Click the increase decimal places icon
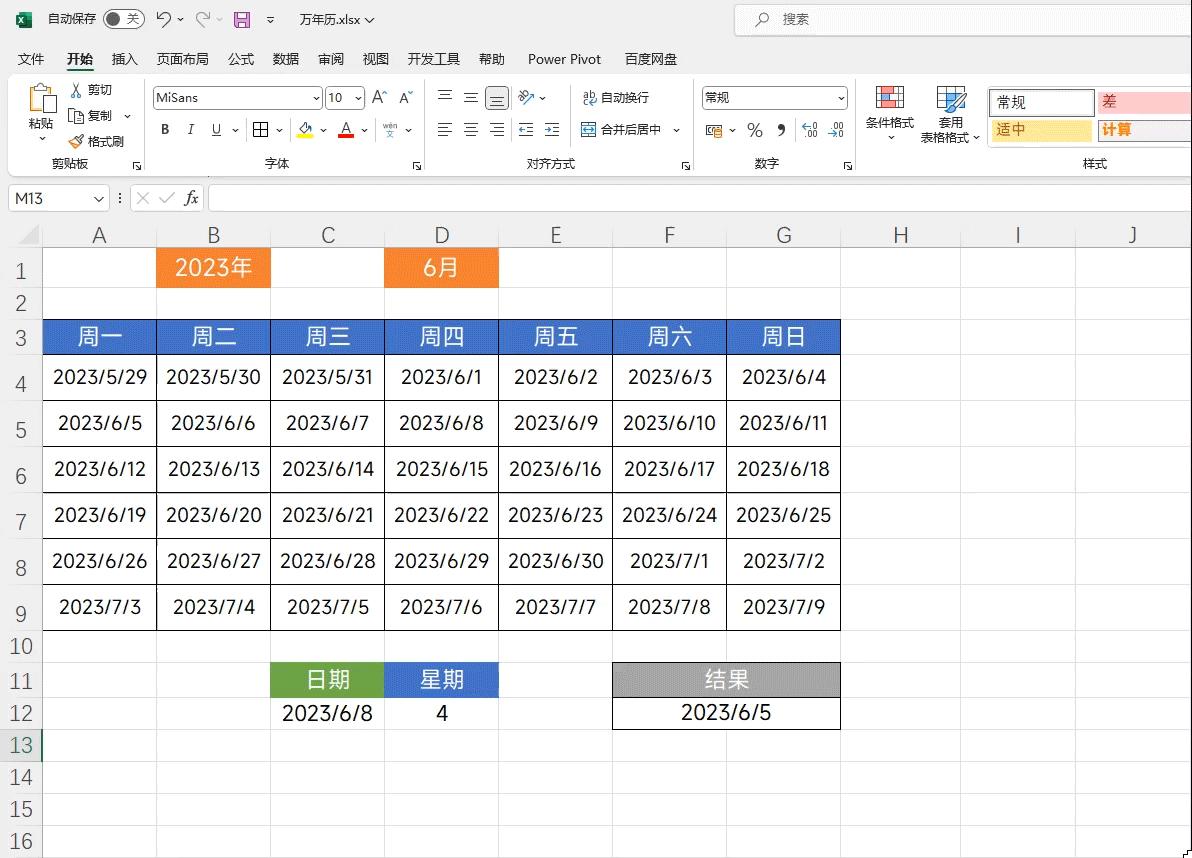This screenshot has width=1192, height=858. [808, 129]
